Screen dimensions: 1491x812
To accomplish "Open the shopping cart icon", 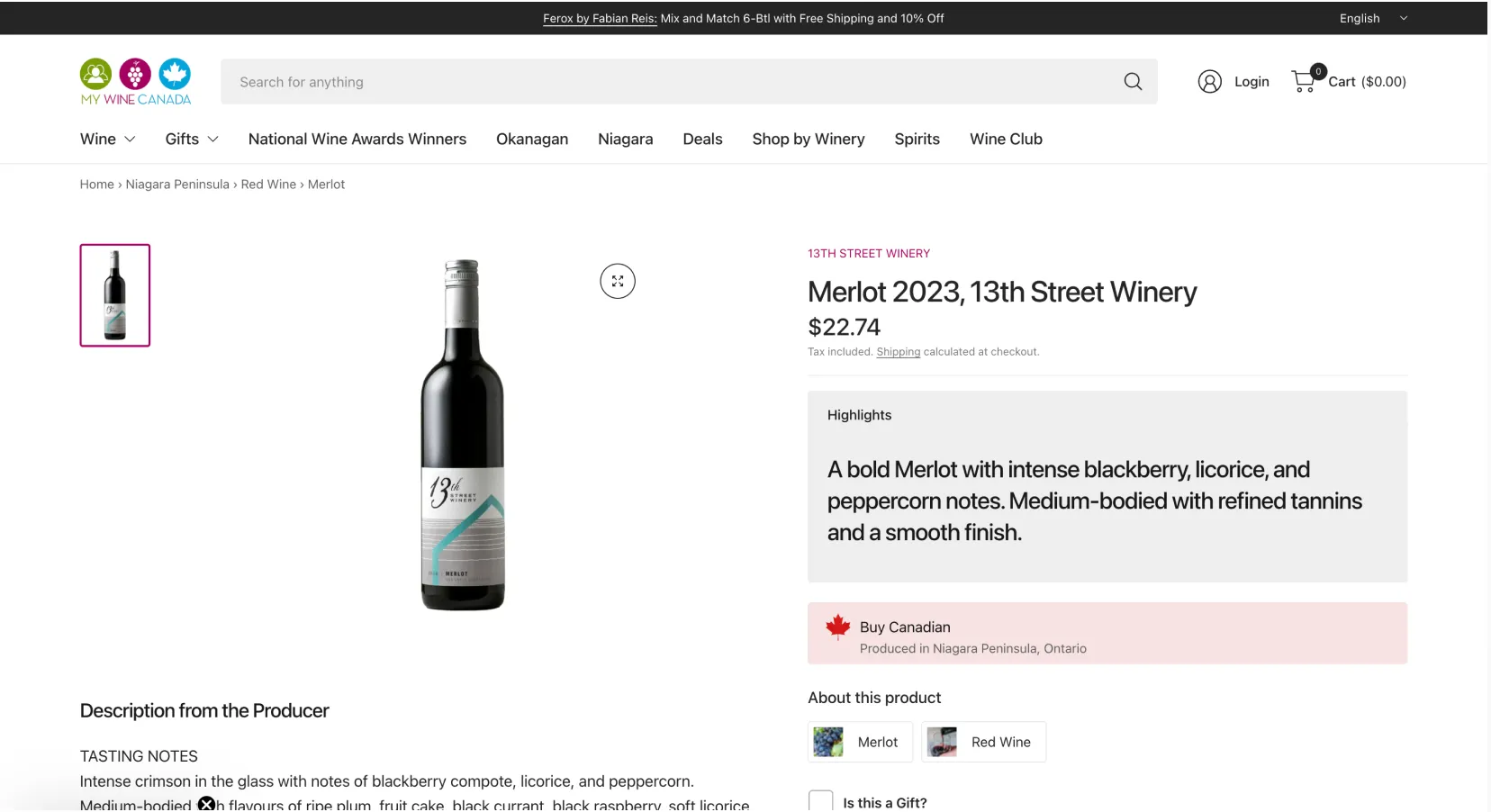I will coord(1304,82).
